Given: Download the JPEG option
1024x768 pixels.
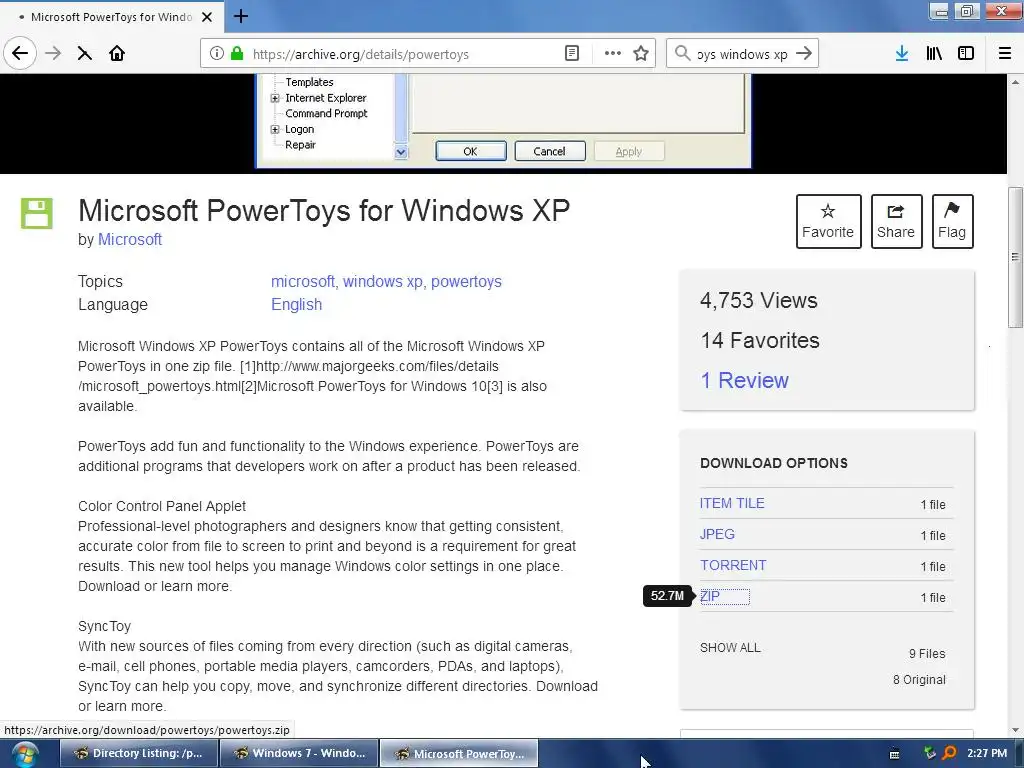Looking at the screenshot, I should [717, 534].
